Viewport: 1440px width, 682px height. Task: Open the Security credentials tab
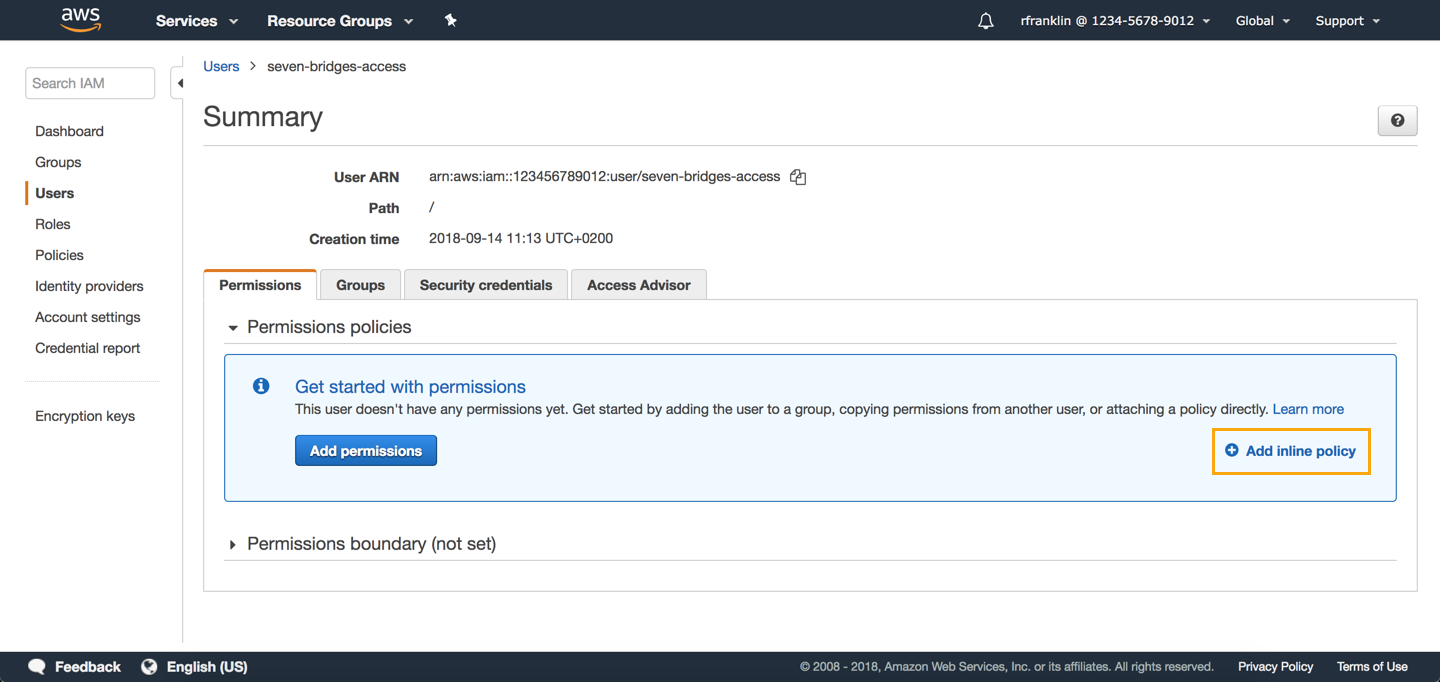coord(486,285)
